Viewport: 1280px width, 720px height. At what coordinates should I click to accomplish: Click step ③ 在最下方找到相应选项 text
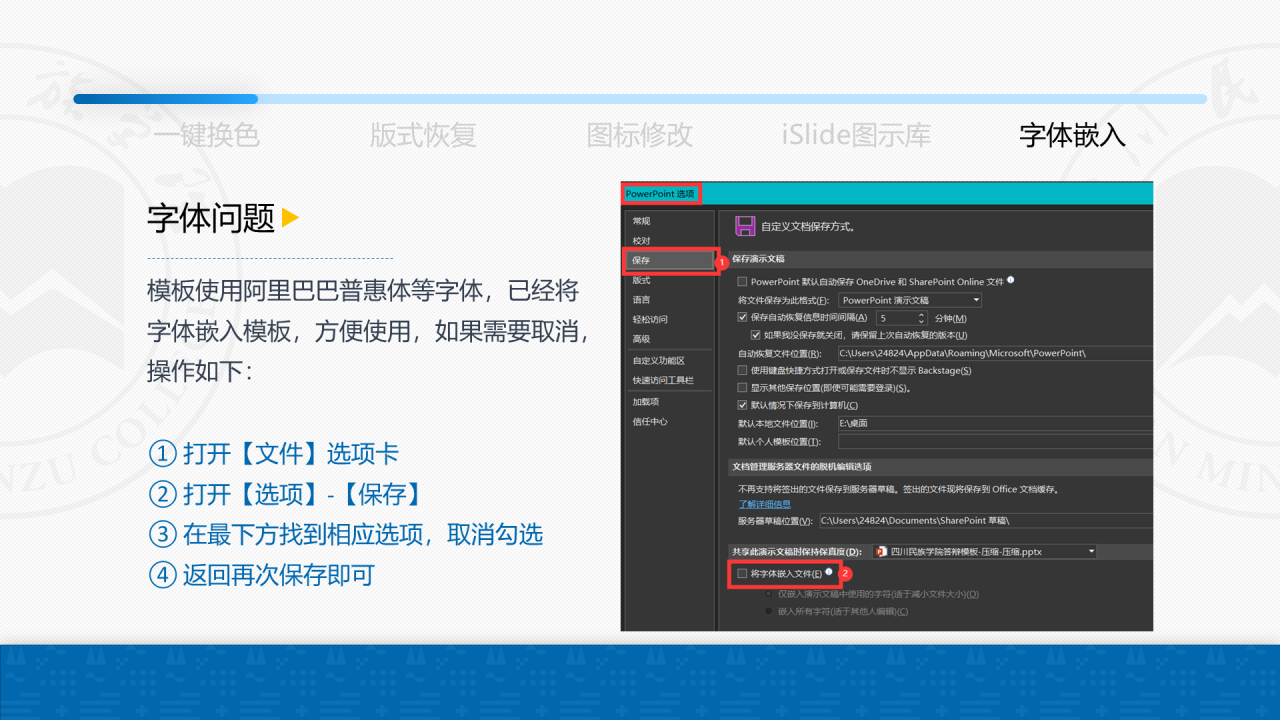tap(346, 534)
